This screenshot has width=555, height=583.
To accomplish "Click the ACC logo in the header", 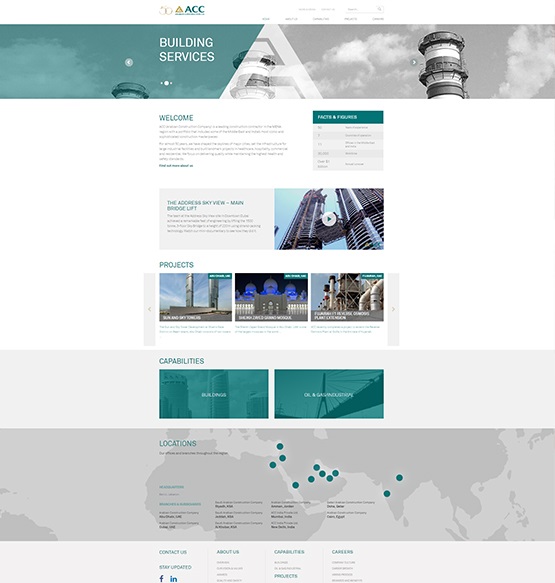I will pos(182,10).
